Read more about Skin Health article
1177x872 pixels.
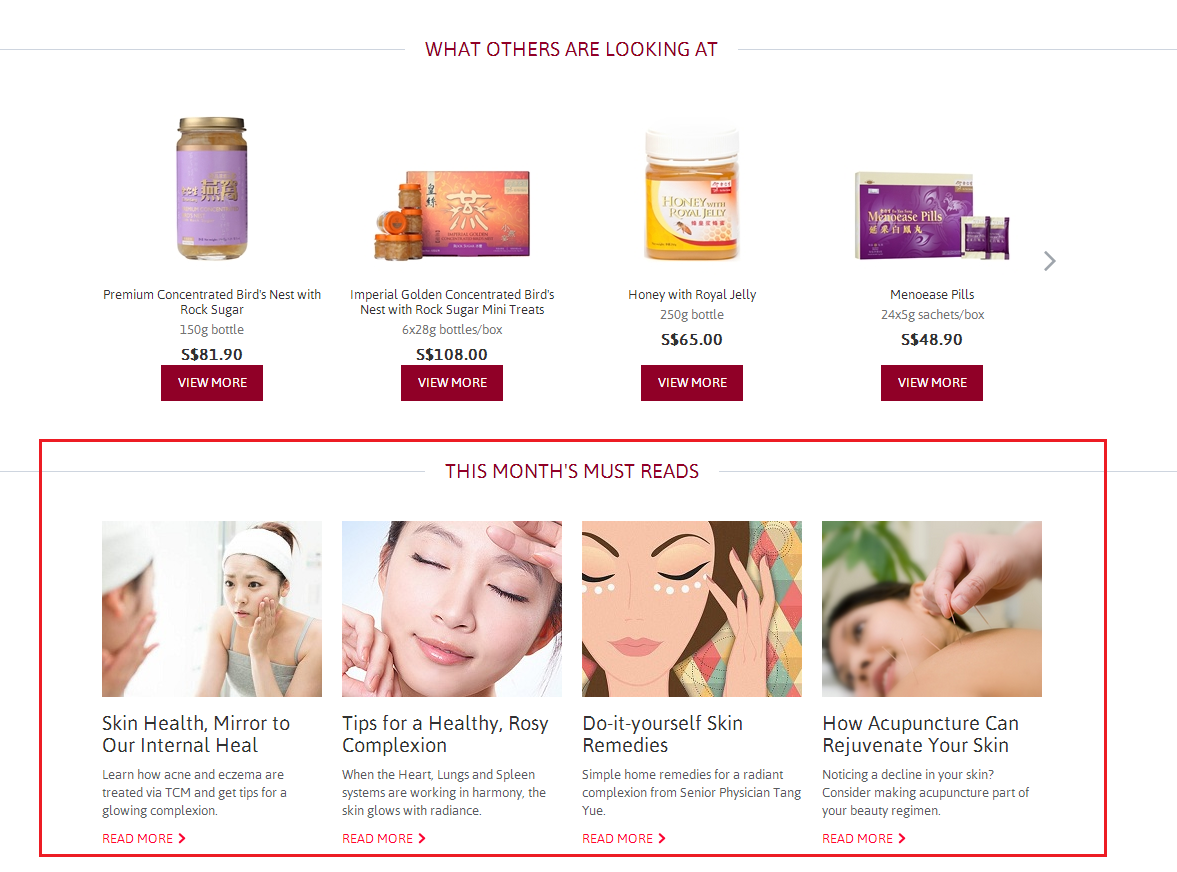143,838
